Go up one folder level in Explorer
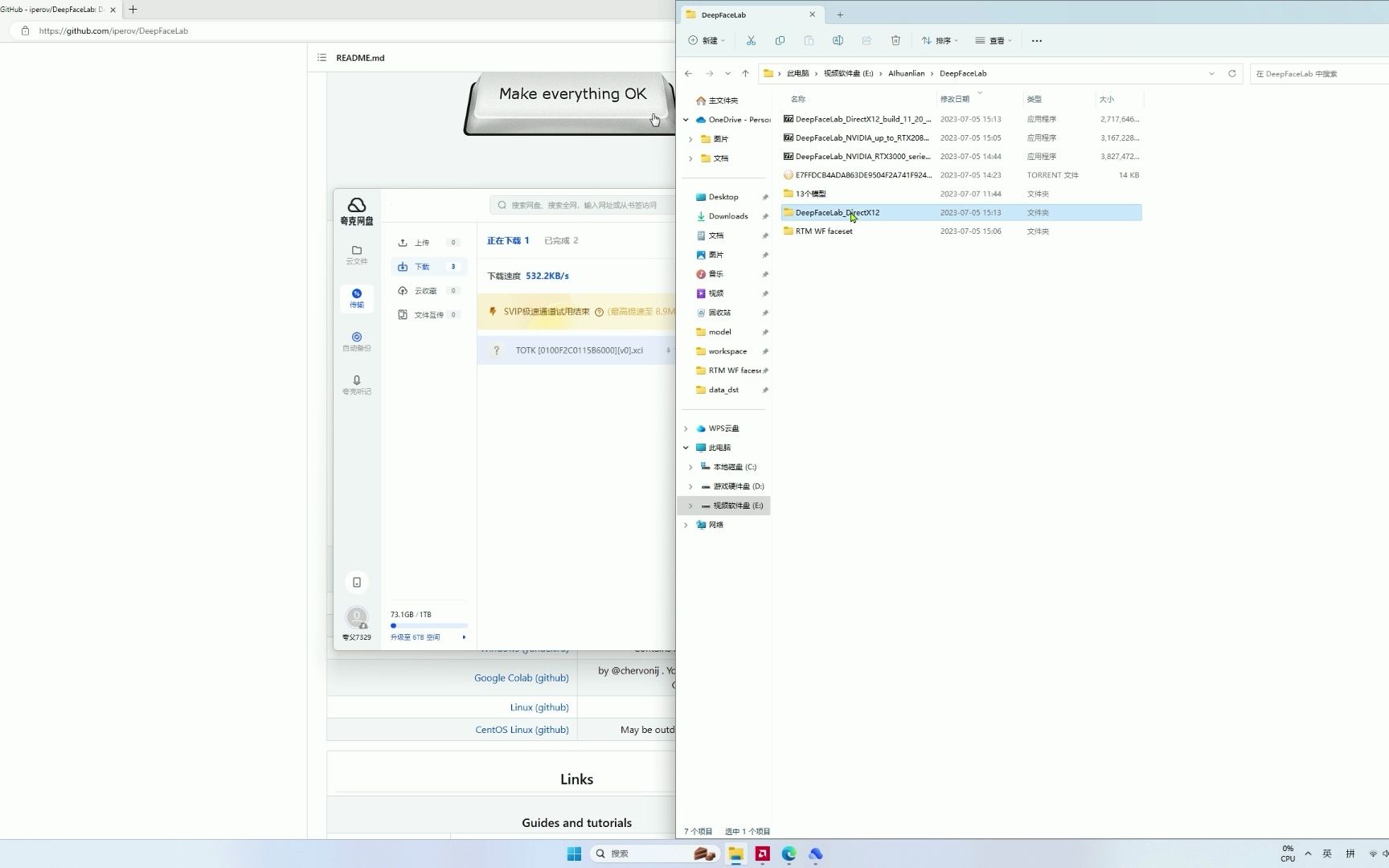The image size is (1389, 868). coord(745,73)
